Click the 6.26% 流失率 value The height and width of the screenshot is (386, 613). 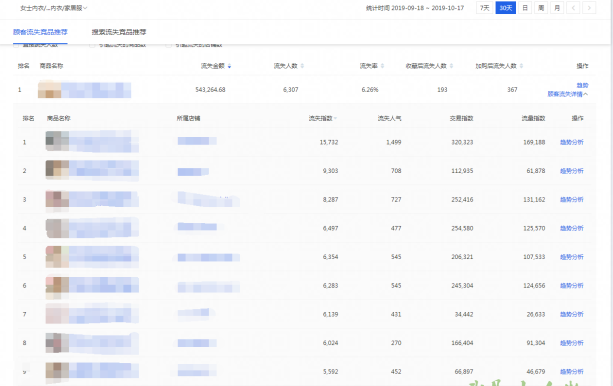[x=370, y=90]
